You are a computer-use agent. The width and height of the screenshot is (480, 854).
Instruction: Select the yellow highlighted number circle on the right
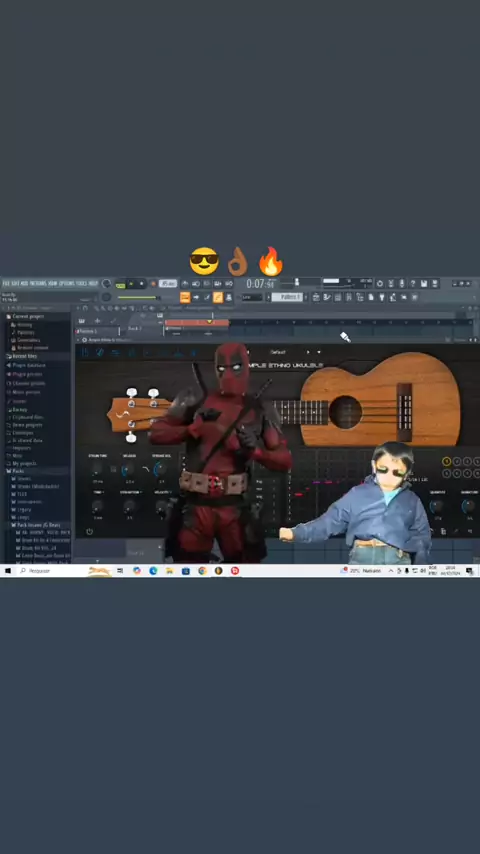[446, 461]
